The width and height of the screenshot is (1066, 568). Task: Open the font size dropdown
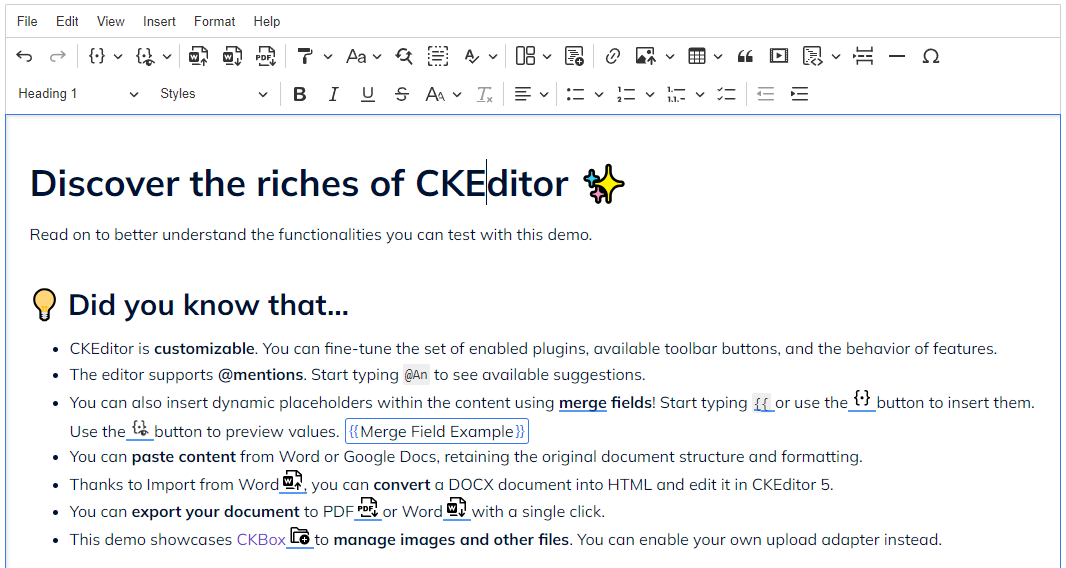443,95
